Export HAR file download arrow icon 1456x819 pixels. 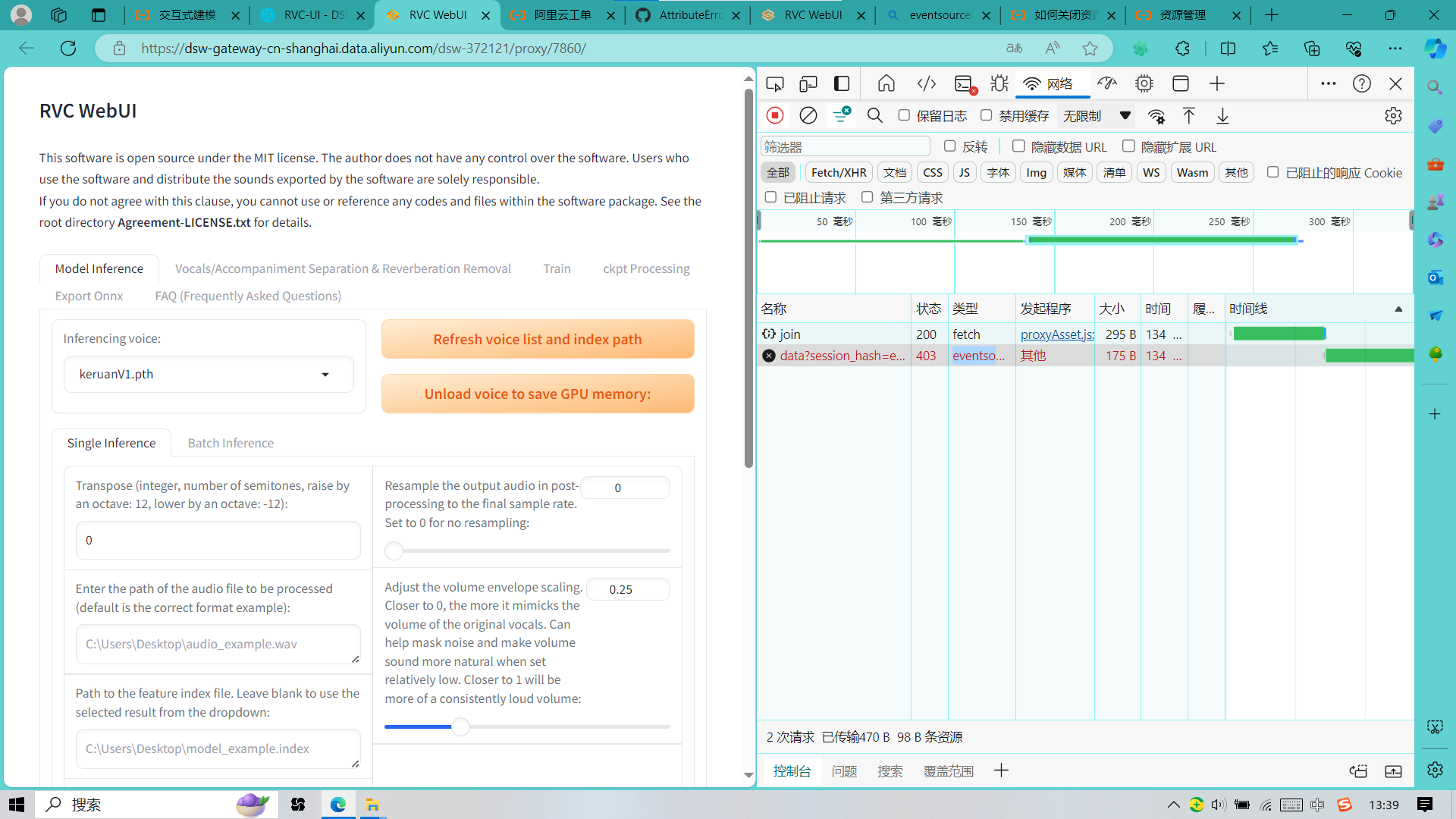pos(1222,116)
